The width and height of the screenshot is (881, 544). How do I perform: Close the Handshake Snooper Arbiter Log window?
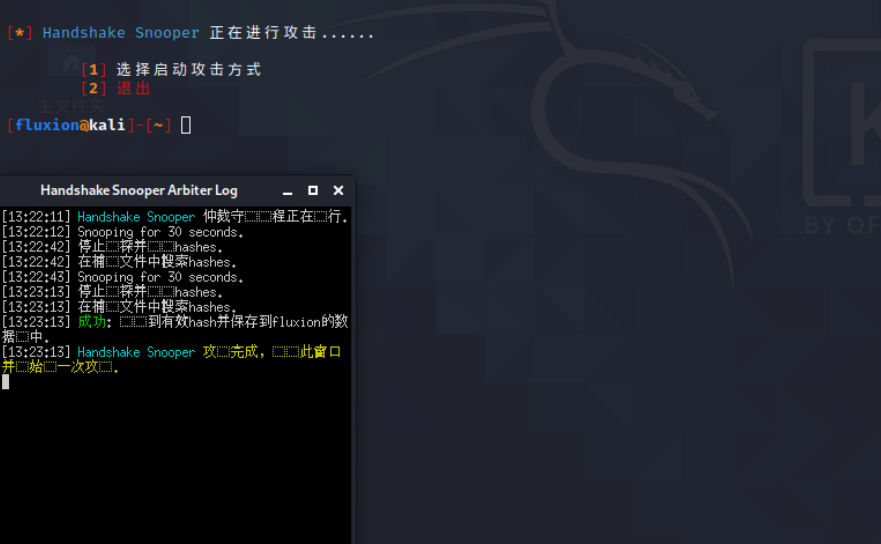[x=338, y=191]
